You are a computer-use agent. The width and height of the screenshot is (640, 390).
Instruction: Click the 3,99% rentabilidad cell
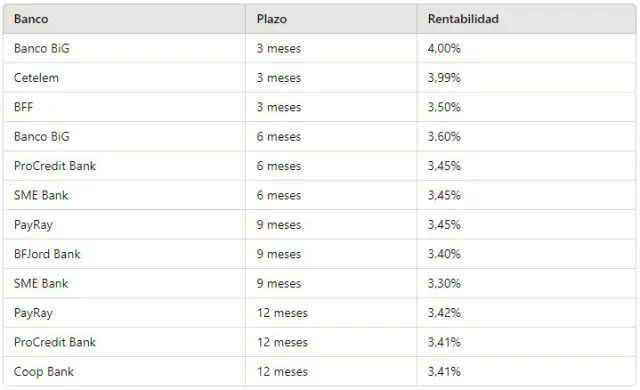[x=444, y=78]
